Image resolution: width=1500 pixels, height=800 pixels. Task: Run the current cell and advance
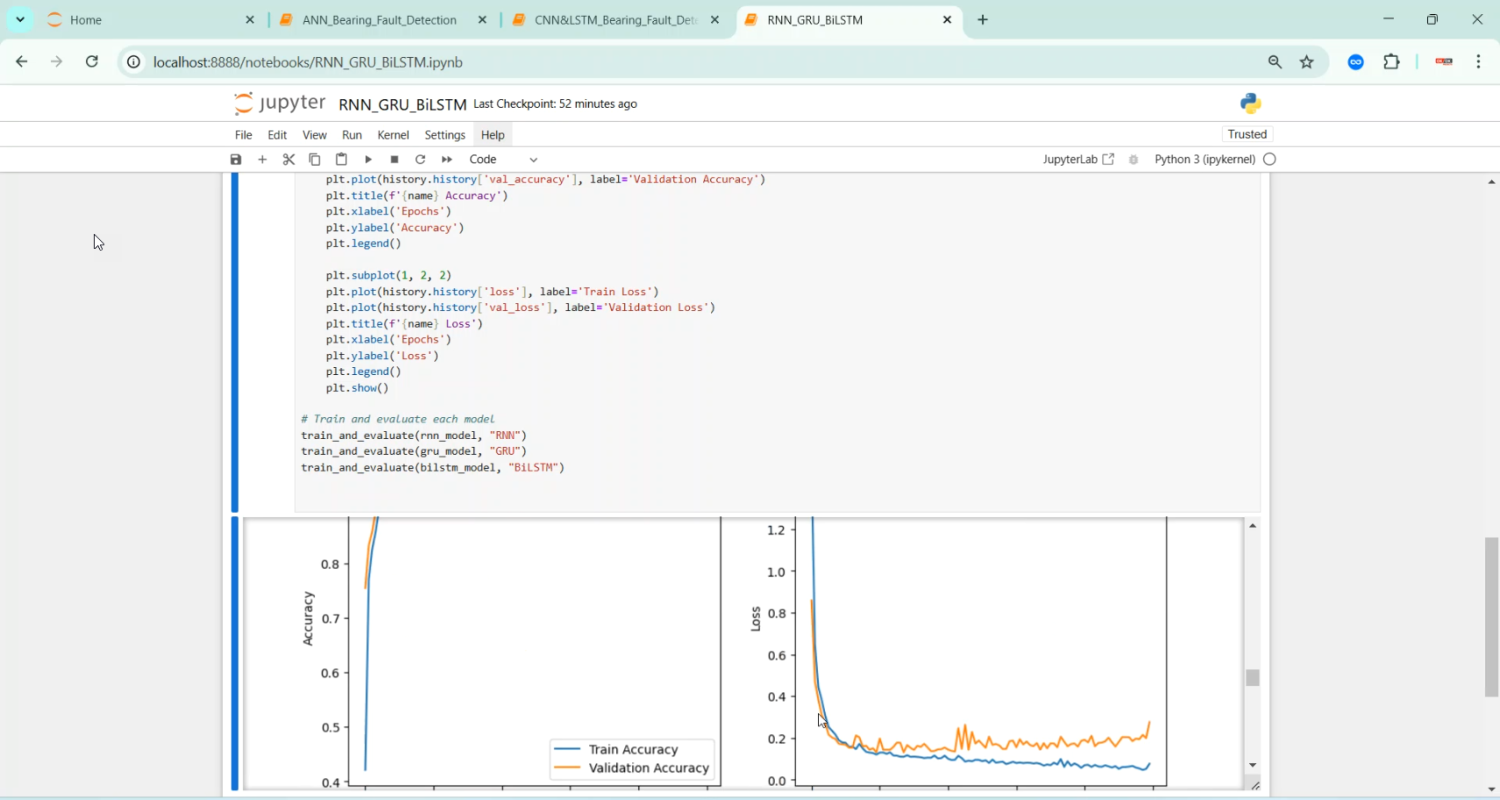[368, 159]
